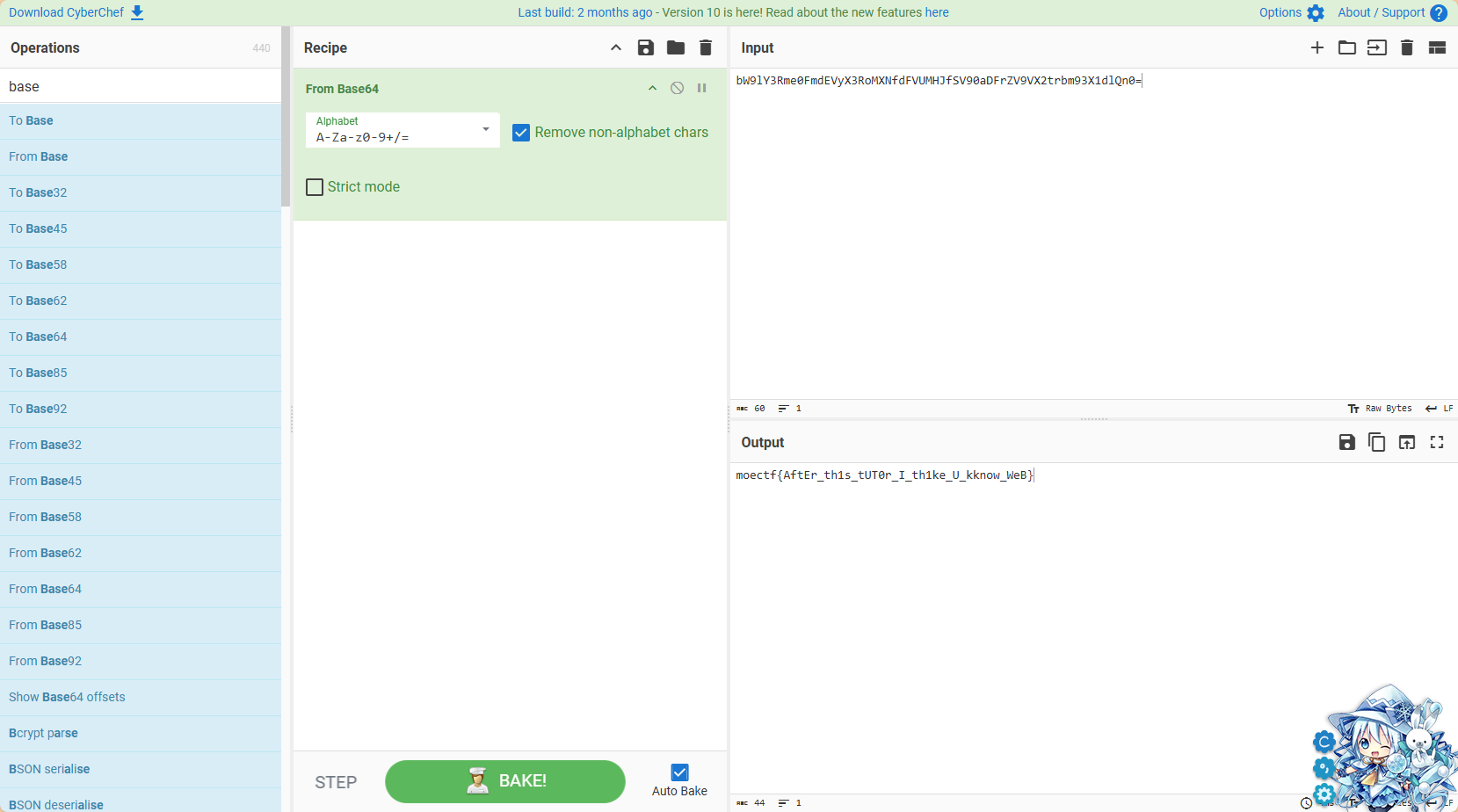Choose To Base64 operation
1458x812 pixels.
[38, 337]
